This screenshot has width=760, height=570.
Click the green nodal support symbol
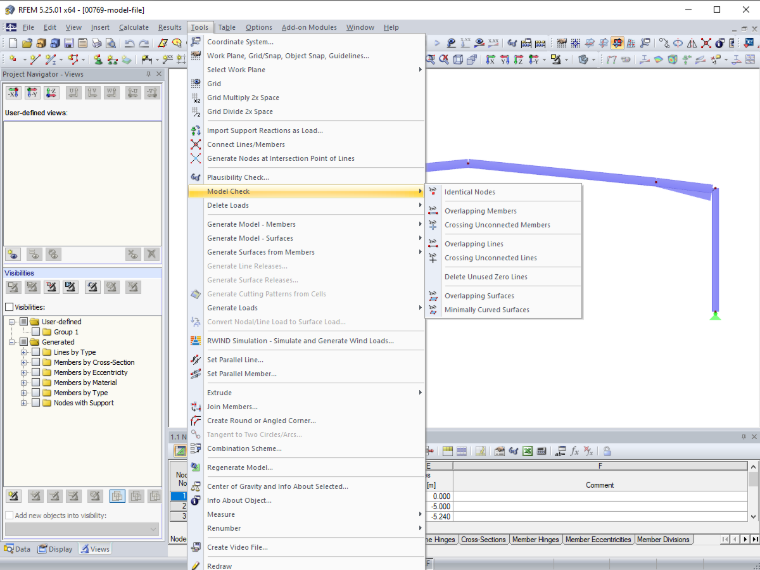[715, 316]
